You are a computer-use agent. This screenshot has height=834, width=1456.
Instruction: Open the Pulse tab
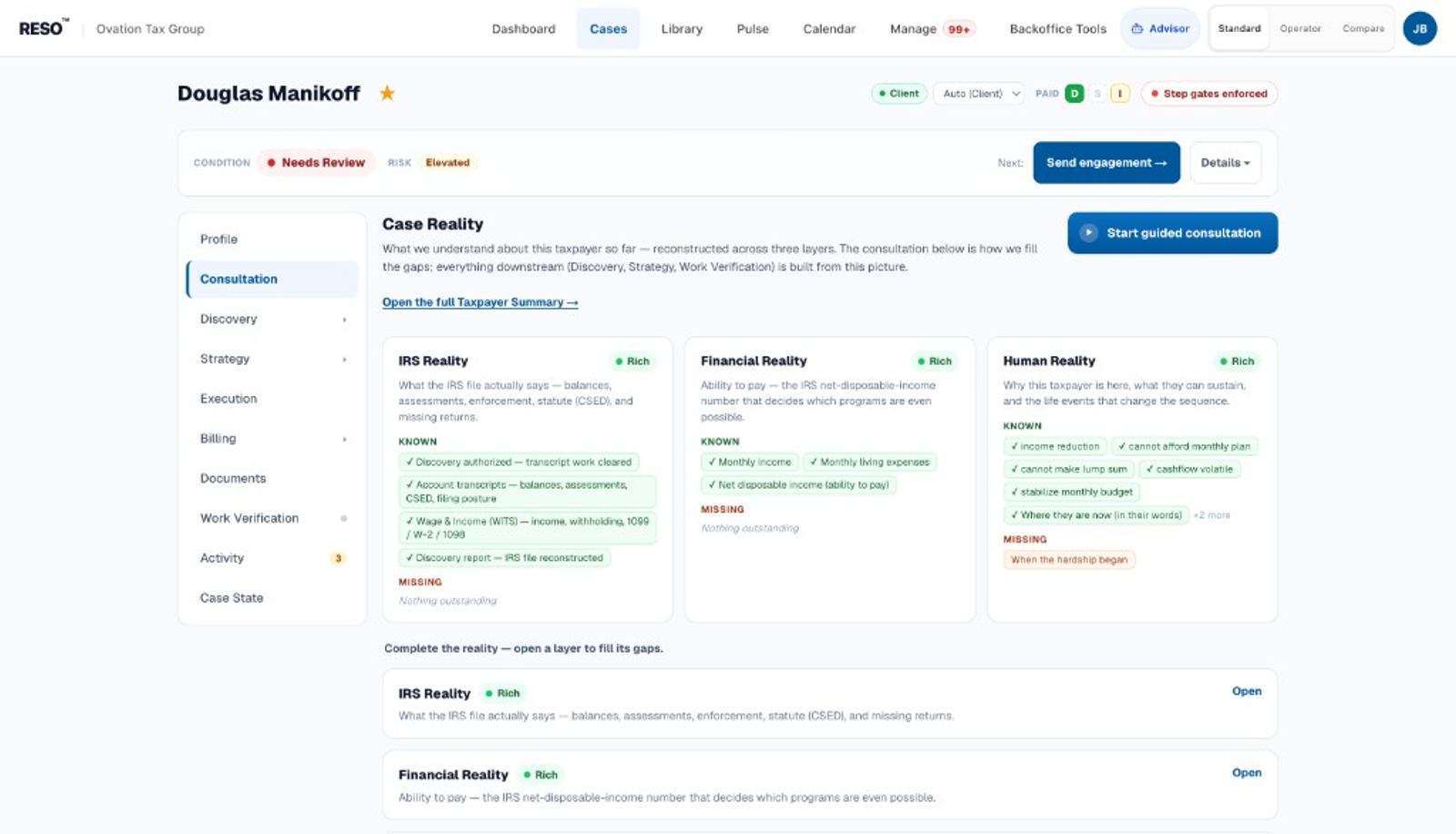click(x=753, y=28)
